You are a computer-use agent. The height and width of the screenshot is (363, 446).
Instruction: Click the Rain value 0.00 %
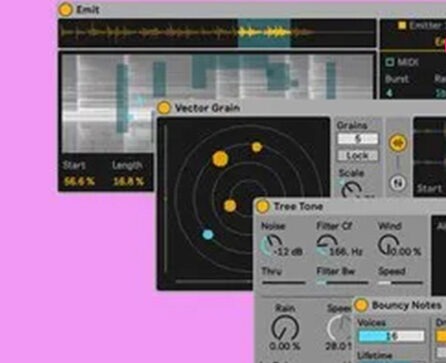click(285, 347)
